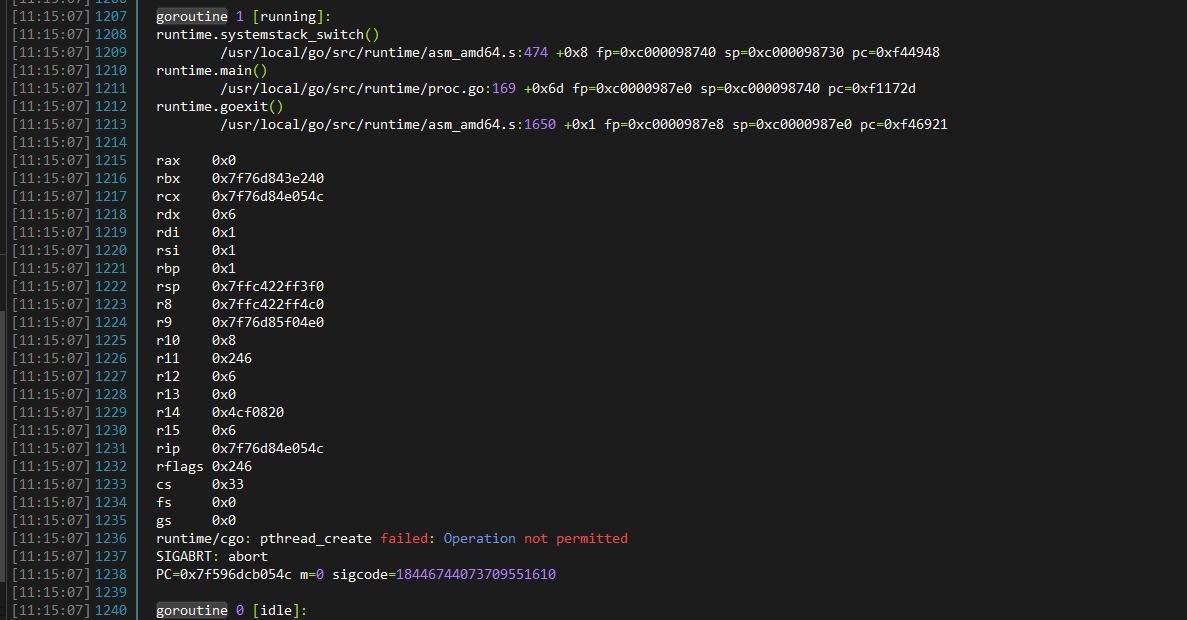The width and height of the screenshot is (1187, 620).
Task: Select log line number 1238
Action: pos(111,575)
